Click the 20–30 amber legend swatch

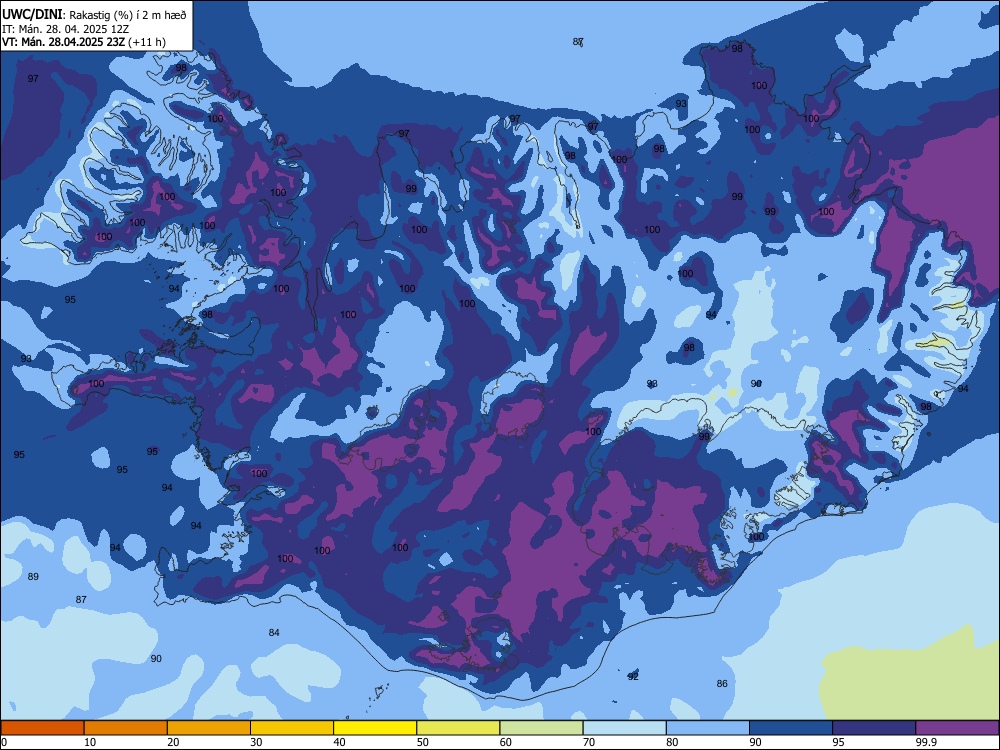pos(209,728)
